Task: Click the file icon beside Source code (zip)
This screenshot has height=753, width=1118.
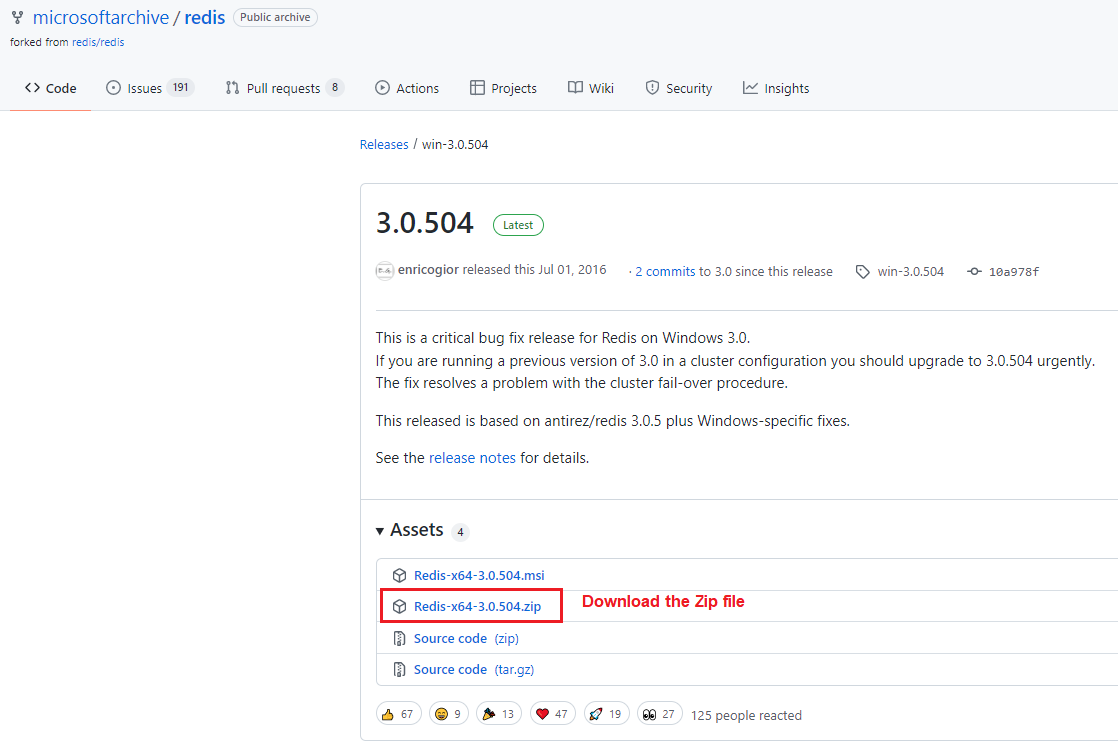Action: 400,638
